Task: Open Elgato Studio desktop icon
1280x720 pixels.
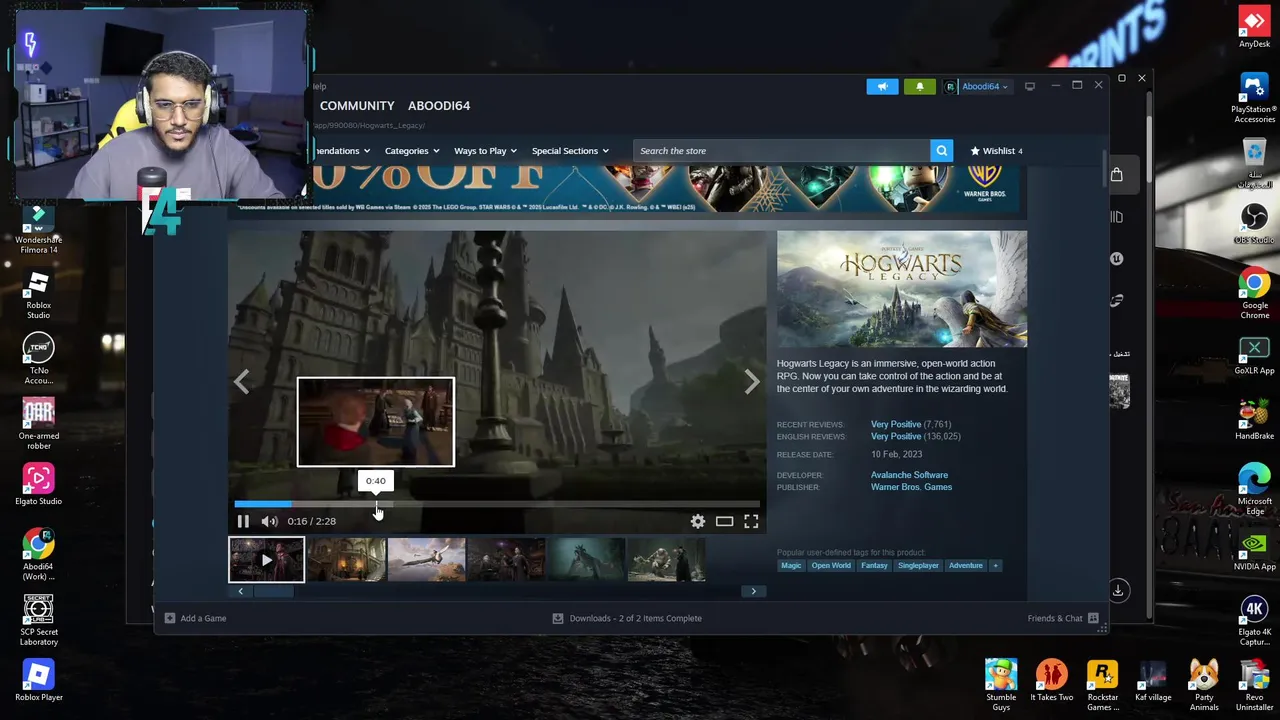Action: pyautogui.click(x=38, y=486)
